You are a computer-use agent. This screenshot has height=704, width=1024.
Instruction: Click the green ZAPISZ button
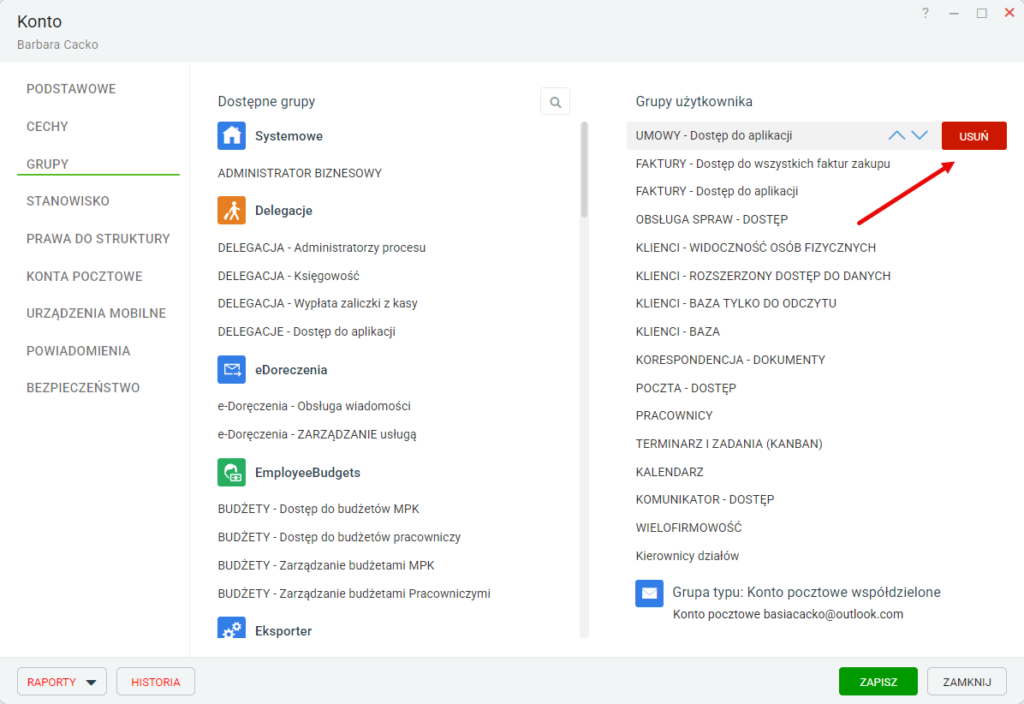point(878,682)
